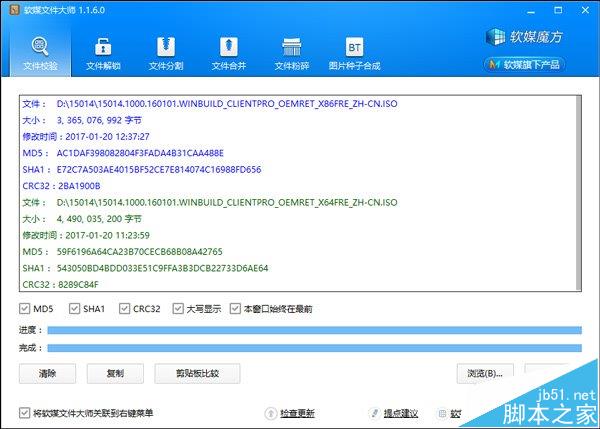Click the X86FRE ISO file path line

tap(210, 104)
